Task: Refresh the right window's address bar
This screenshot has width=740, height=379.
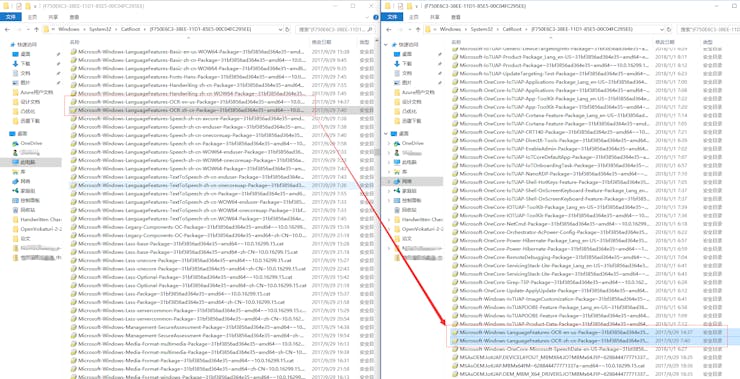Action: tap(669, 29)
